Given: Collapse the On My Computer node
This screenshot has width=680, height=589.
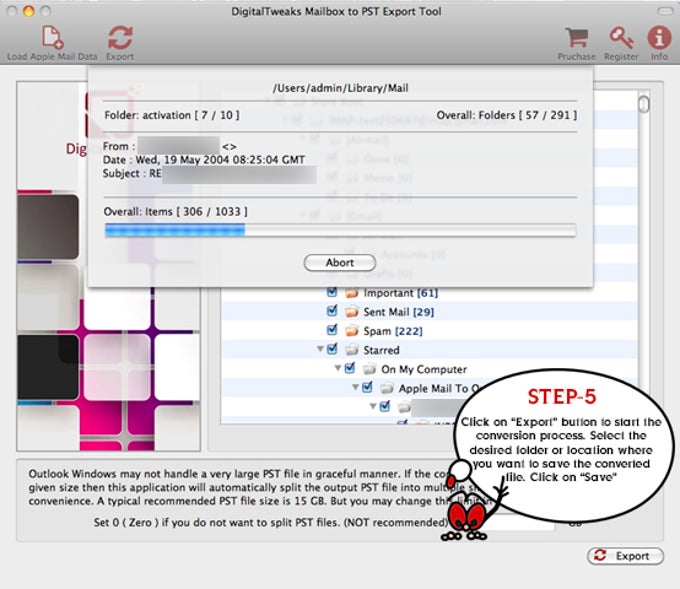Looking at the screenshot, I should (x=337, y=368).
